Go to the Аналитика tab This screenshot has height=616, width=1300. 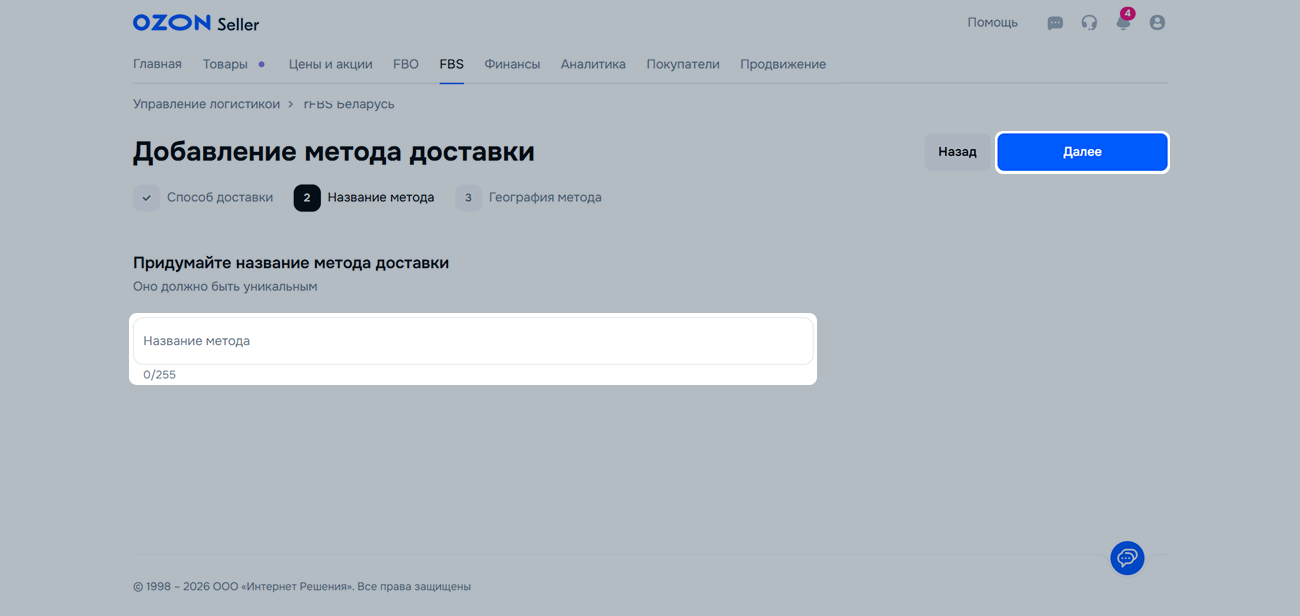click(x=593, y=64)
